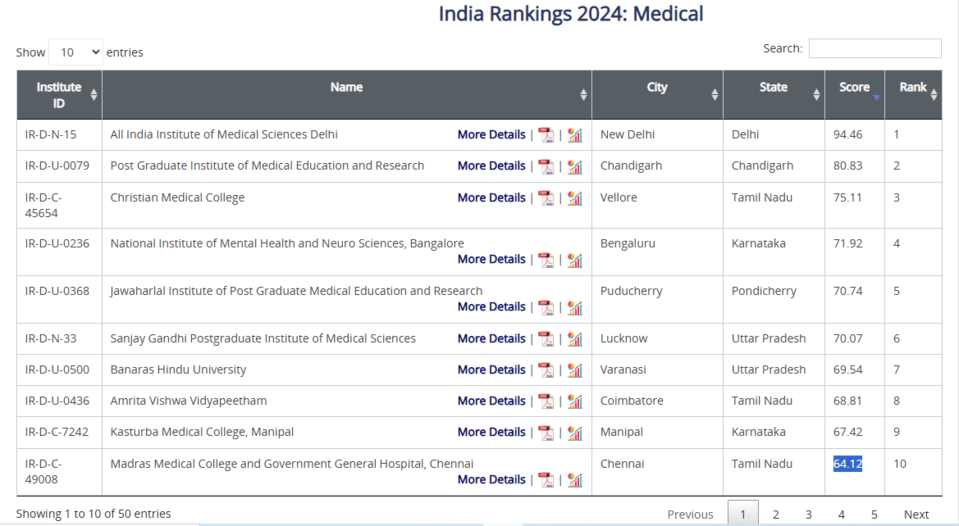Go to pagination page 4

842,514
